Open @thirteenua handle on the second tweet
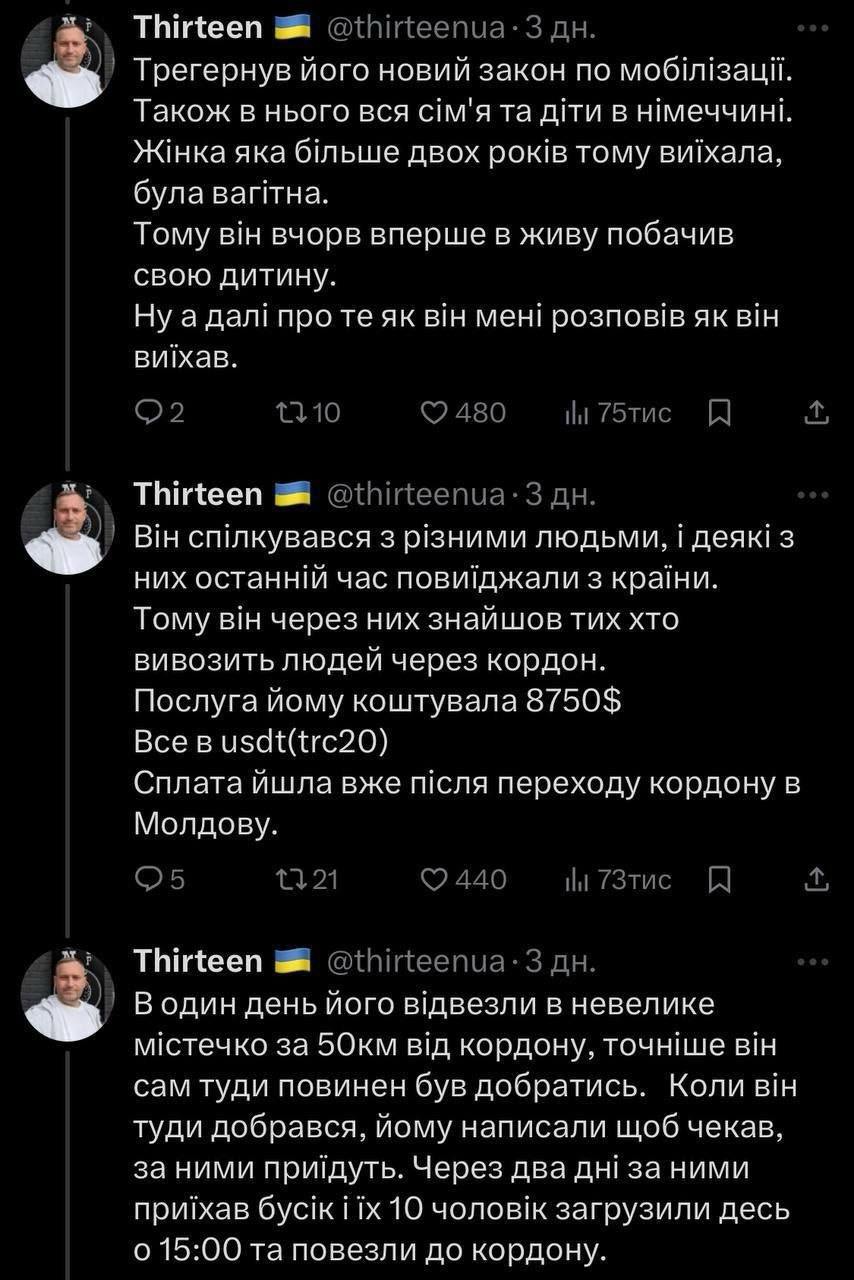 click(416, 495)
